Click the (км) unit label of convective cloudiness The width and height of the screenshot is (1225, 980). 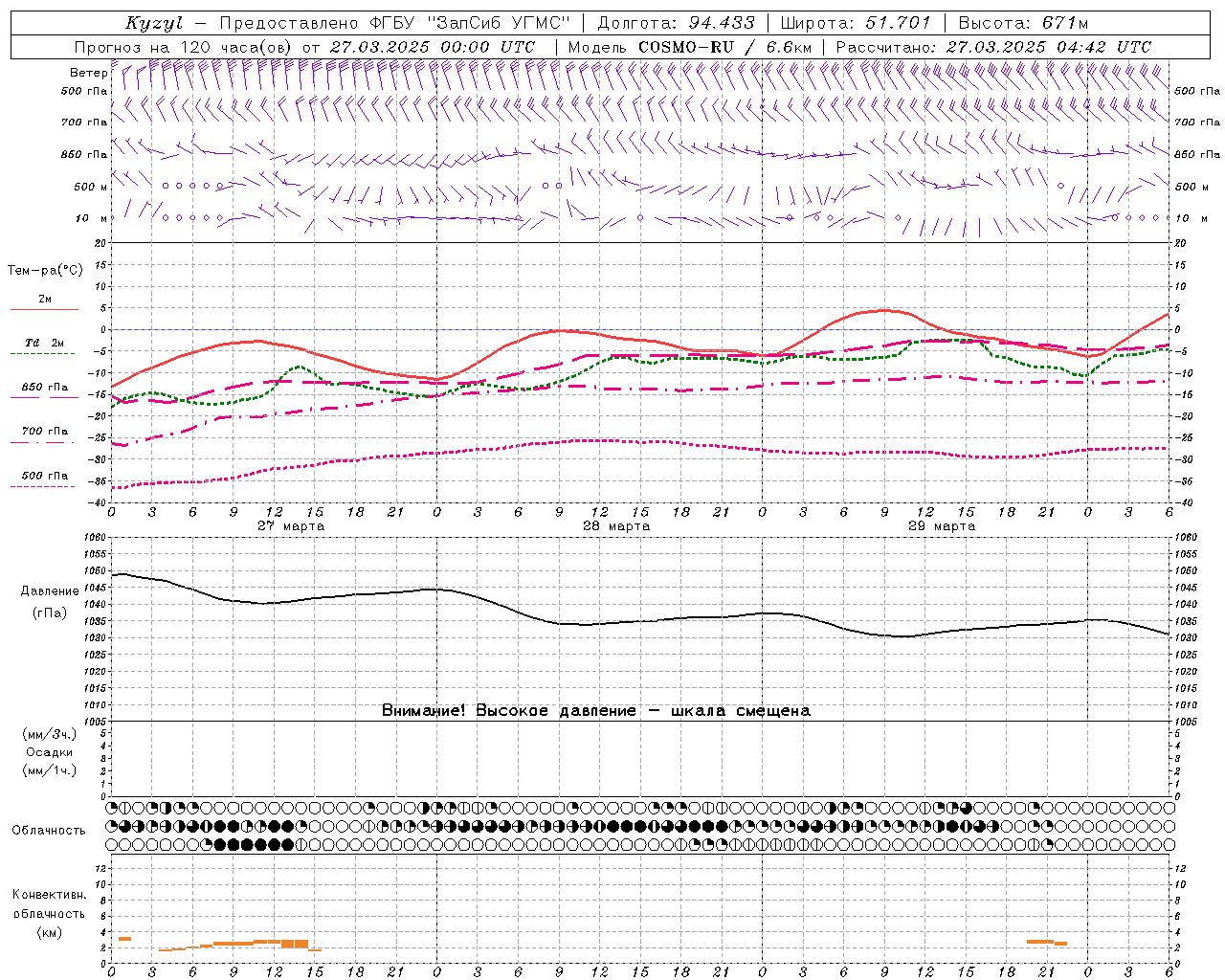pos(50,932)
